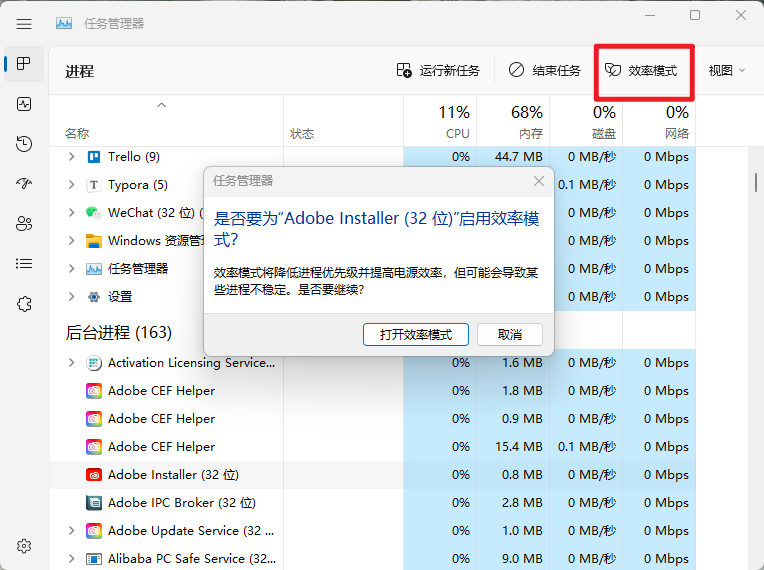This screenshot has width=764, height=570.
Task: Click the 9.0 MB memory value of Alibaba
Action: [x=522, y=559]
